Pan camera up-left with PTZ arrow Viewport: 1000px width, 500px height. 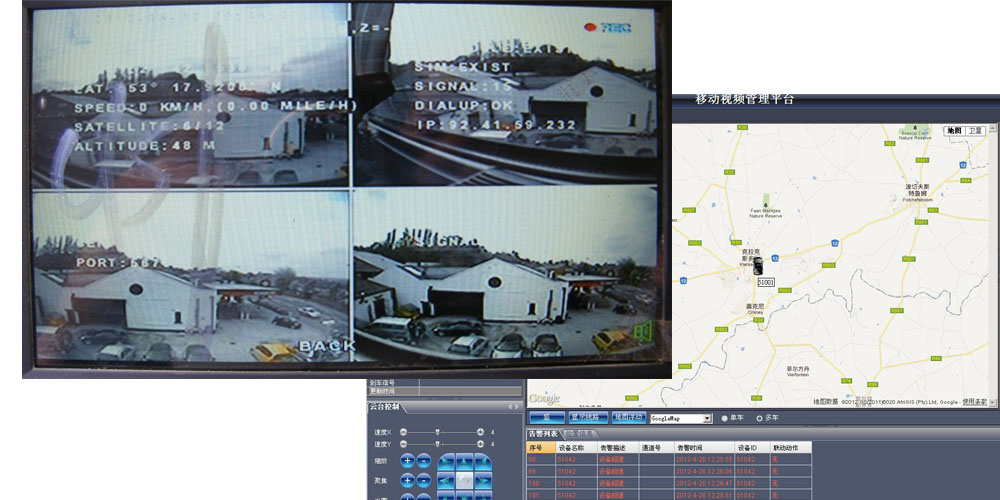(446, 462)
